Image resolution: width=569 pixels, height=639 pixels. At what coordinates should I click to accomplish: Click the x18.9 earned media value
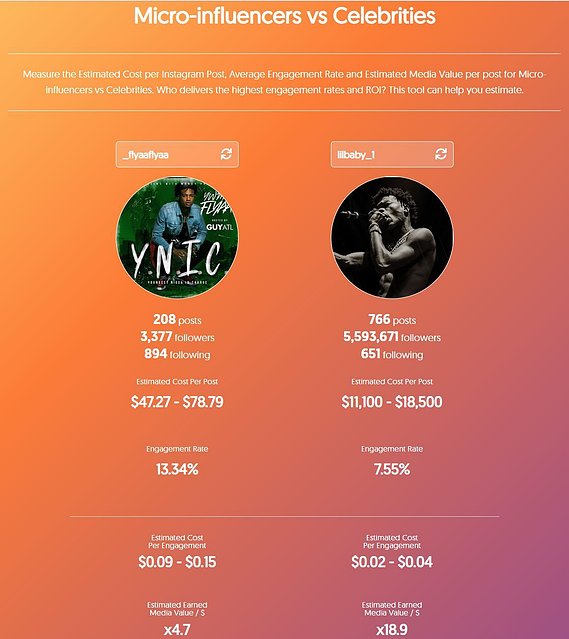392,630
